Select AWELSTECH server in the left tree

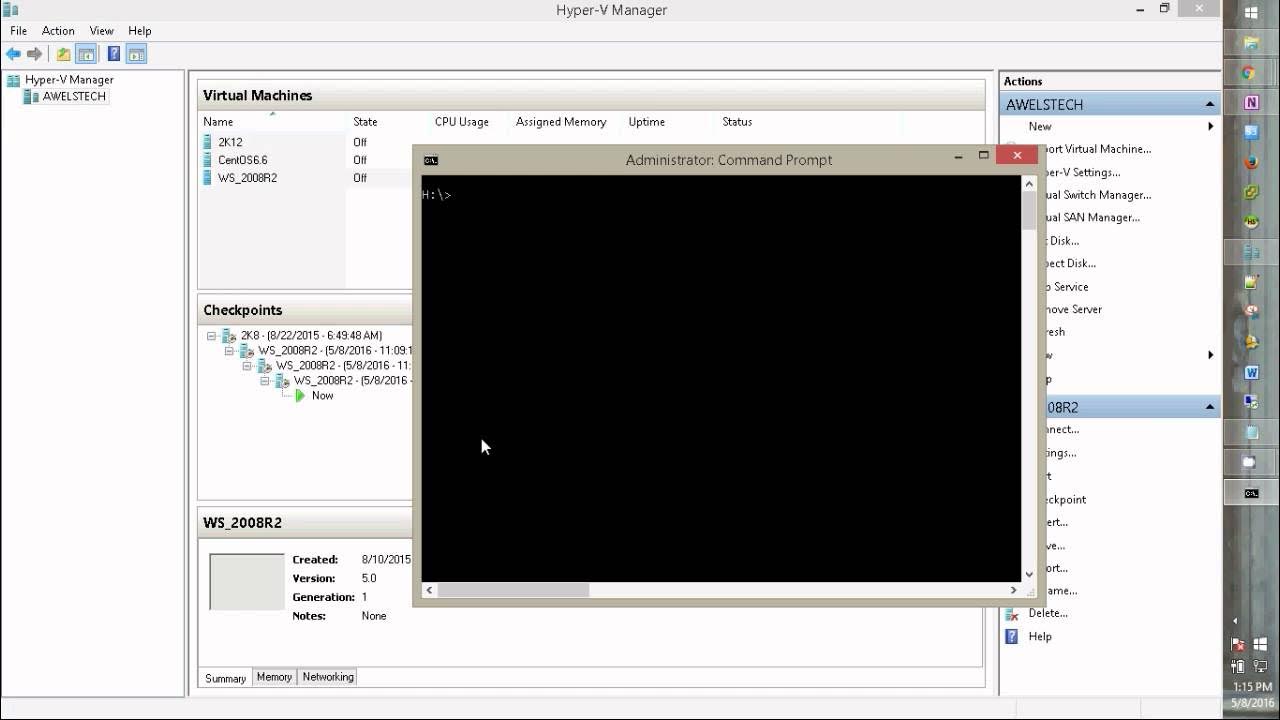click(x=74, y=97)
